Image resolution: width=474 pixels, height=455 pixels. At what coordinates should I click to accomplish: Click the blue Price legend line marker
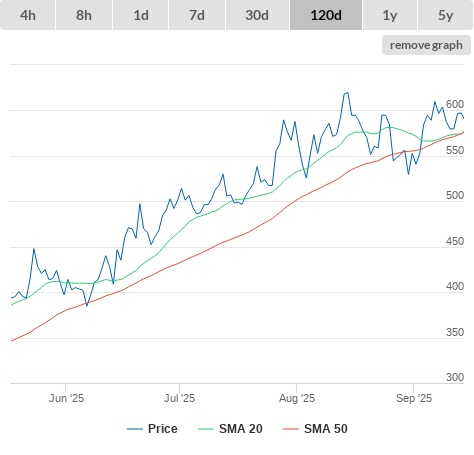coord(135,429)
